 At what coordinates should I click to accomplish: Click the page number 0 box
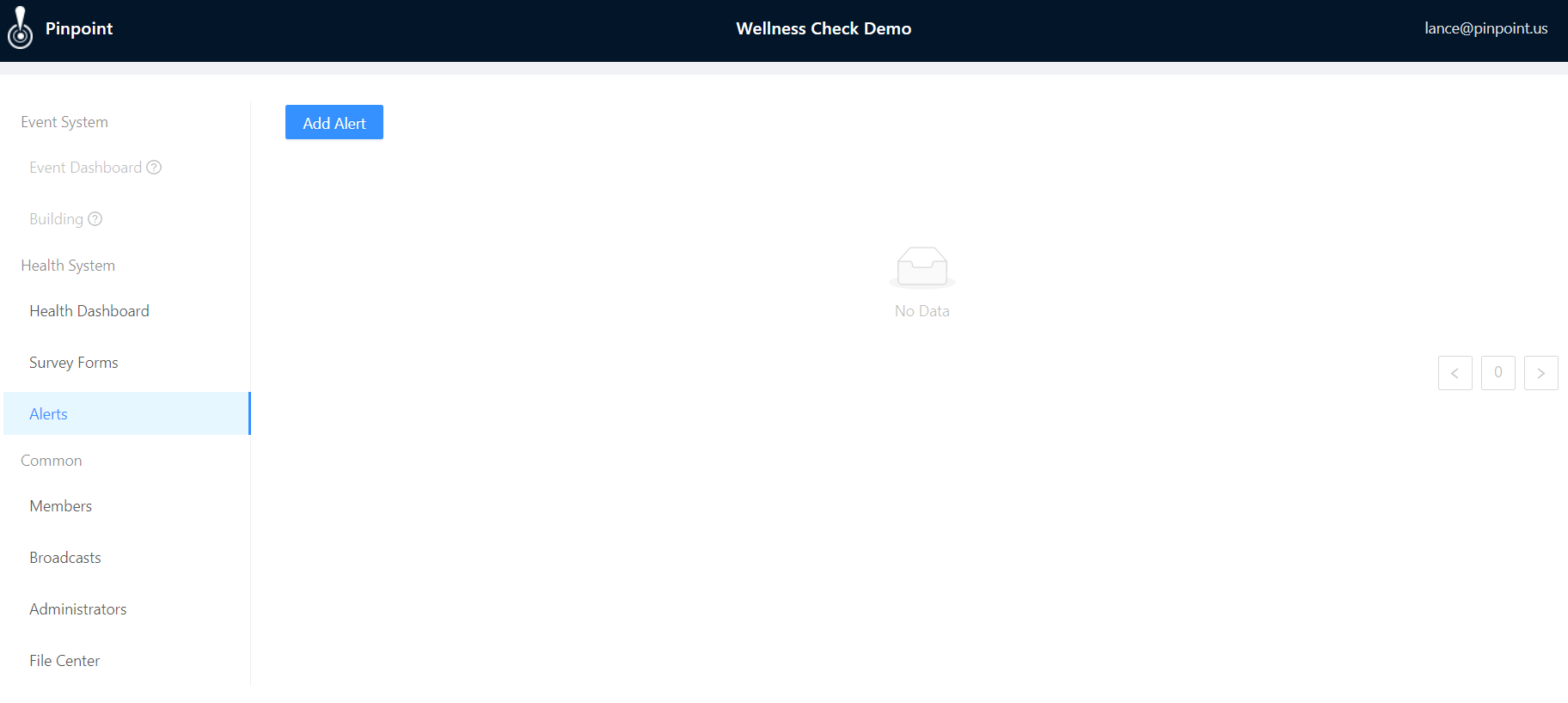(x=1498, y=373)
